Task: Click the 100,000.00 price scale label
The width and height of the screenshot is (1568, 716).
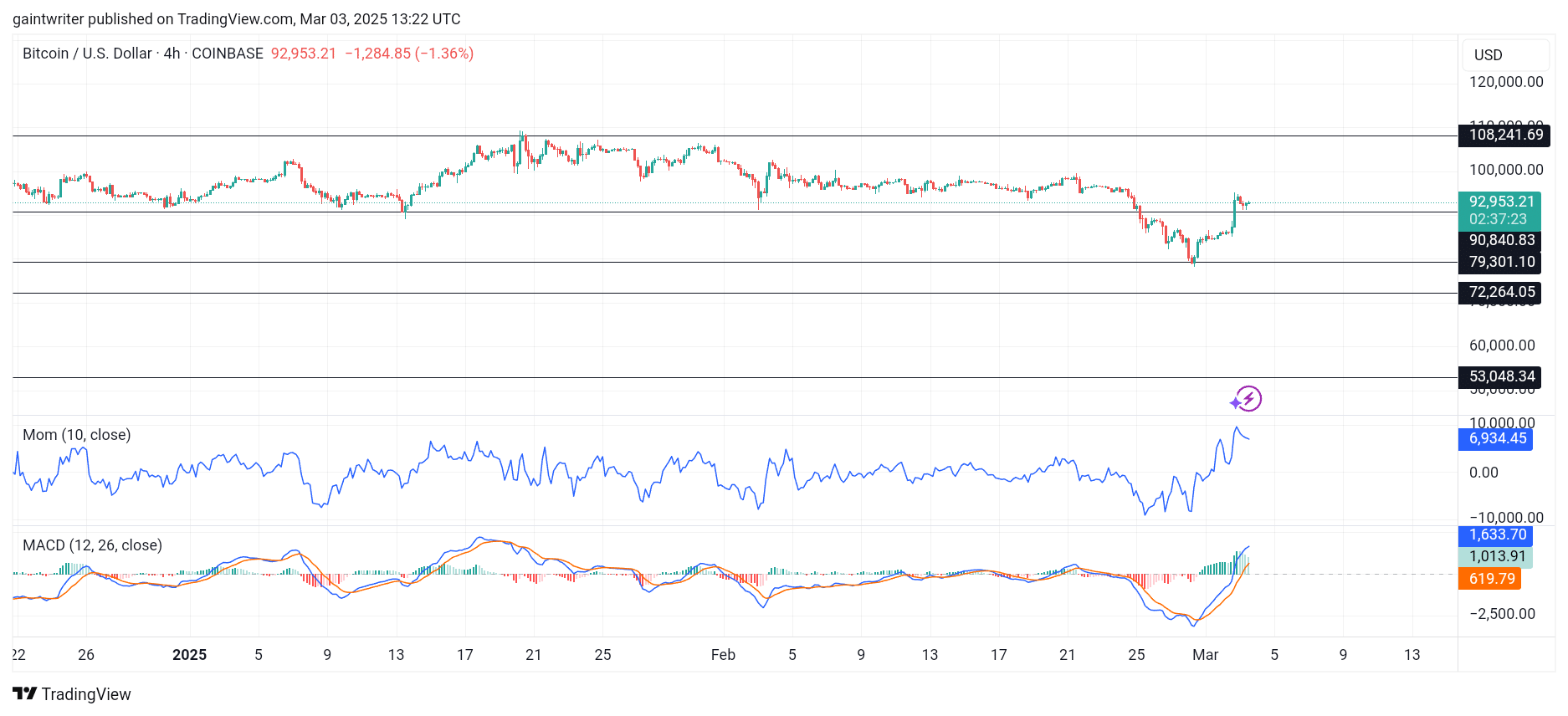Action: (1506, 170)
